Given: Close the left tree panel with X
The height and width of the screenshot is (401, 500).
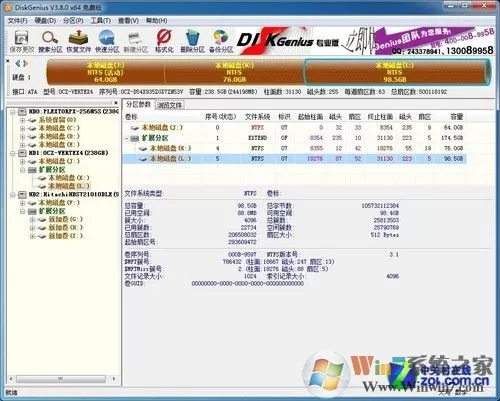Looking at the screenshot, I should point(116,103).
